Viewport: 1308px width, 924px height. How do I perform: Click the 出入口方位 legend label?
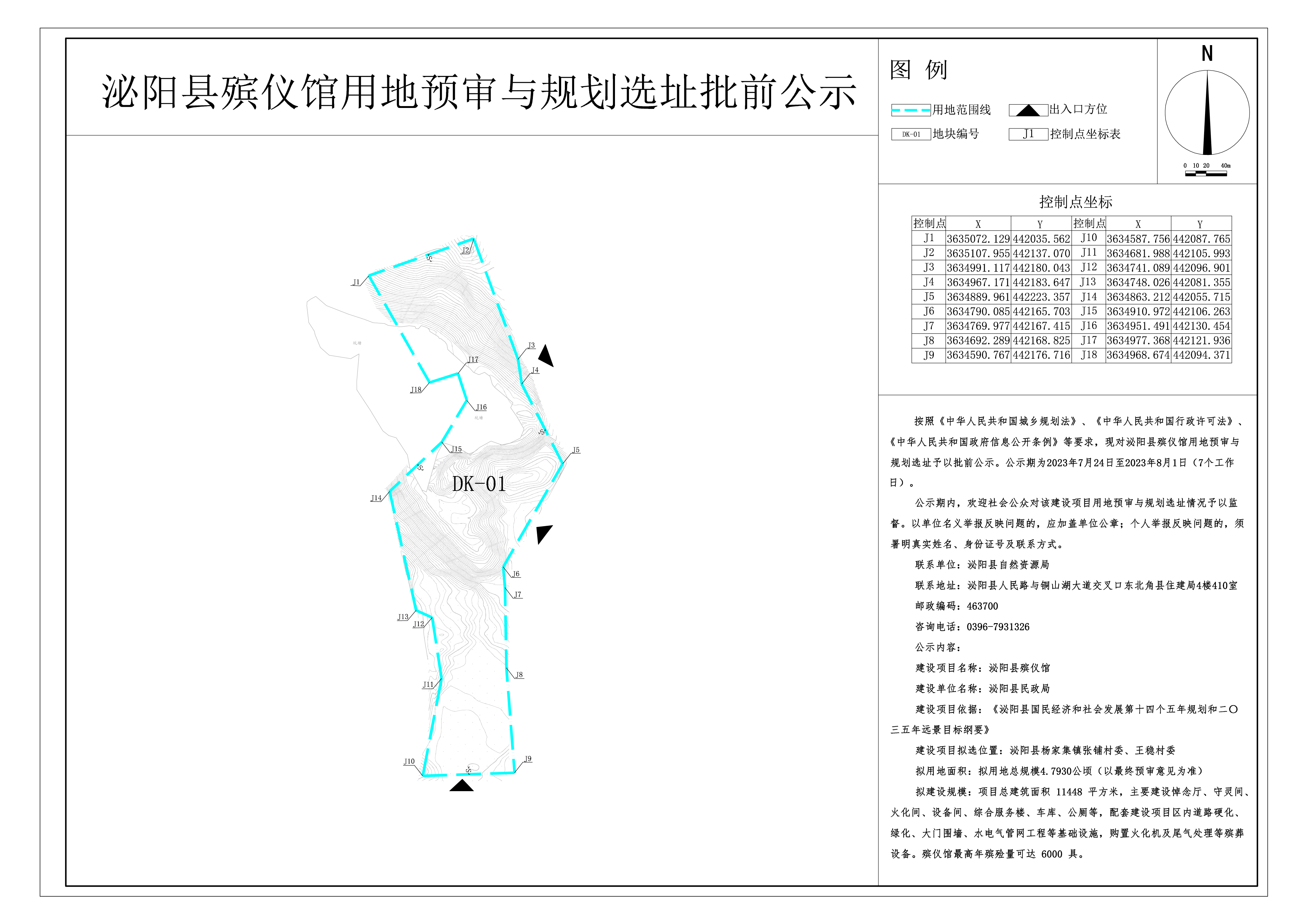[x=1078, y=109]
